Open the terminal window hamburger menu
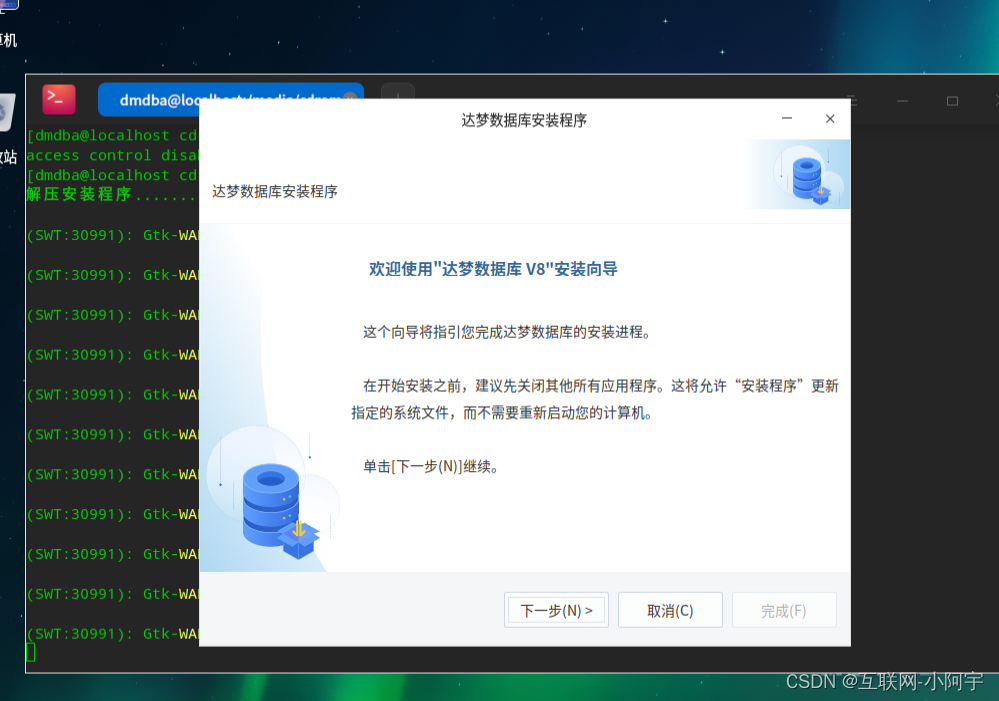The height and width of the screenshot is (701, 999). (854, 101)
